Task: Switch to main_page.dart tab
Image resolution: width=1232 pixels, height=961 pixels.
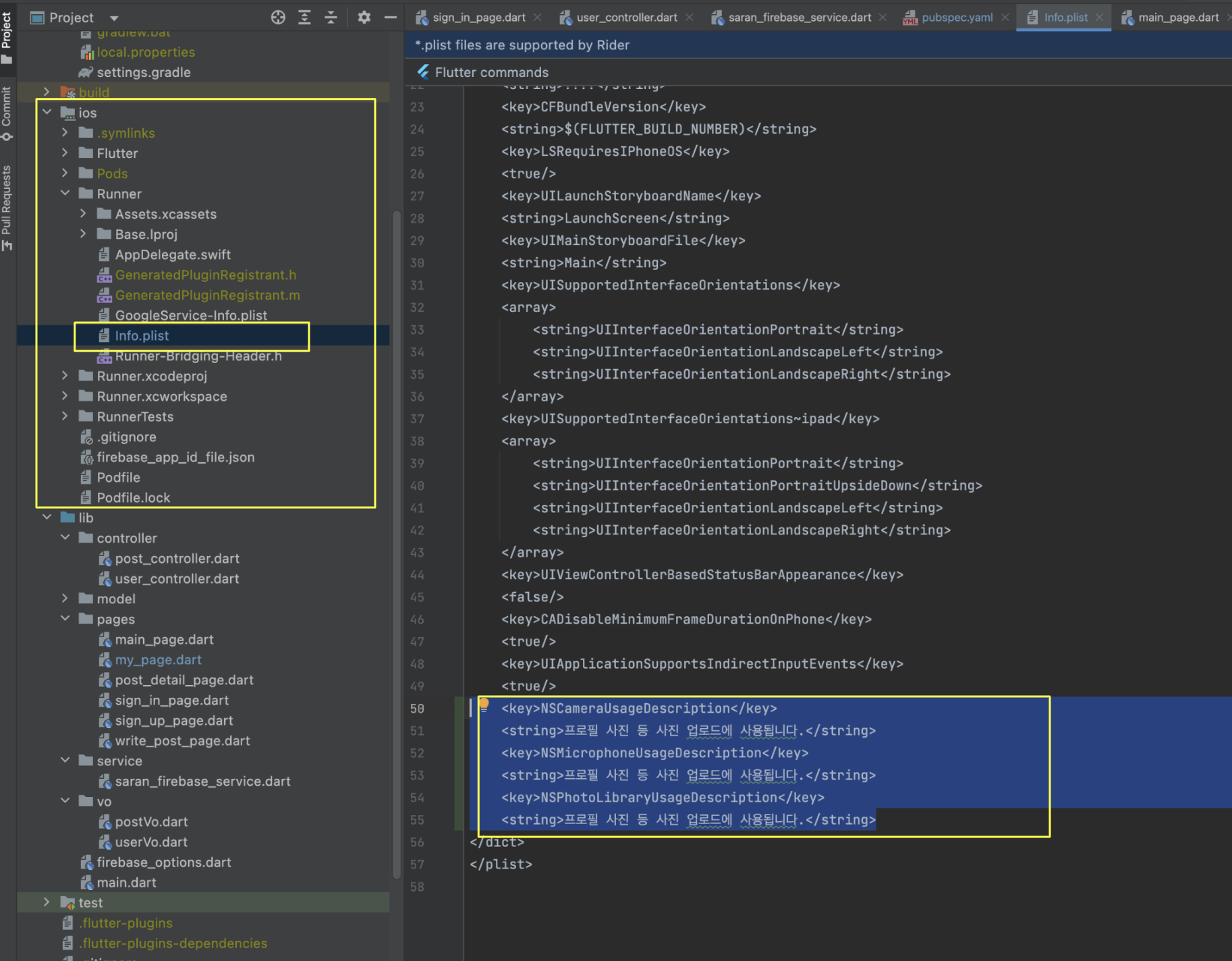Action: (1177, 18)
